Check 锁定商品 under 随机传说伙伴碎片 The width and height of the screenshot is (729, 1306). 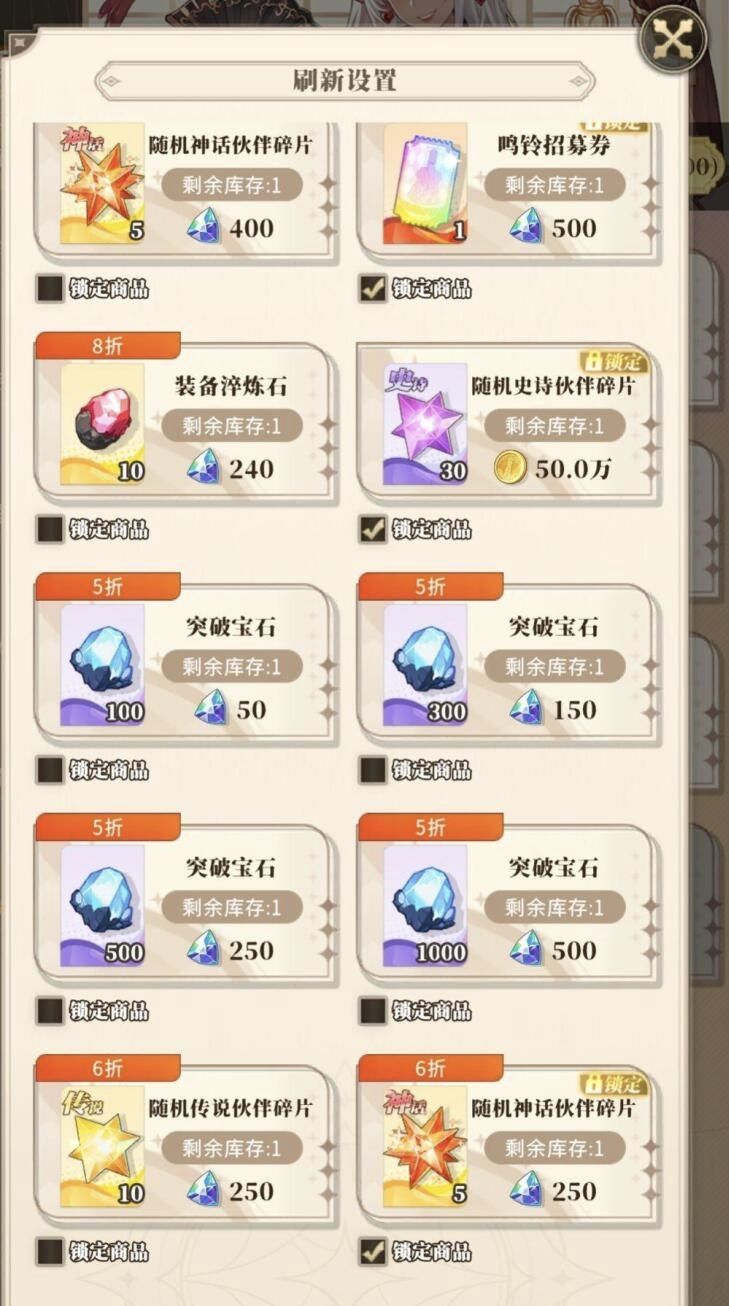(x=50, y=1251)
